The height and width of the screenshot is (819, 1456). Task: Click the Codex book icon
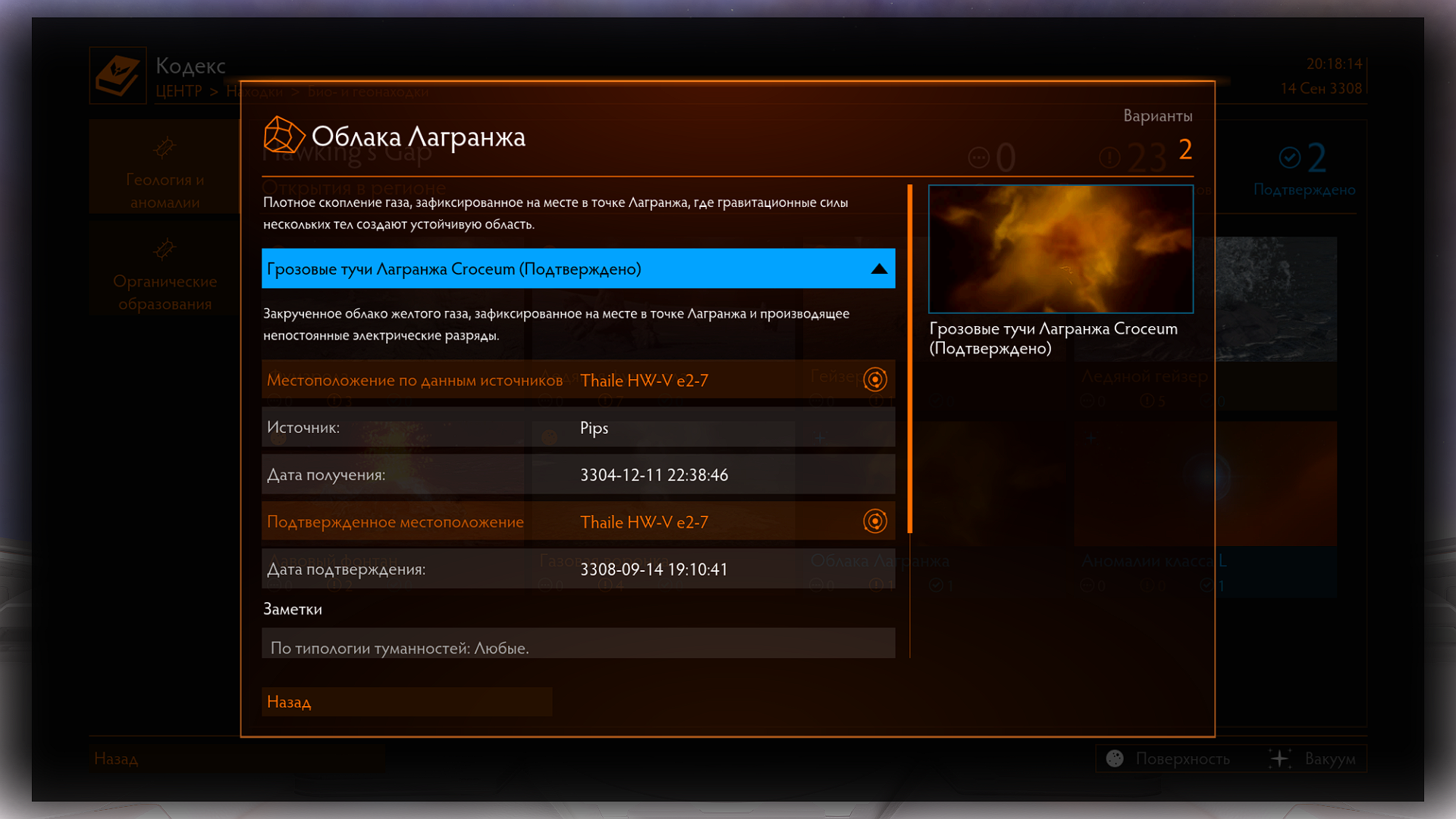coord(118,75)
